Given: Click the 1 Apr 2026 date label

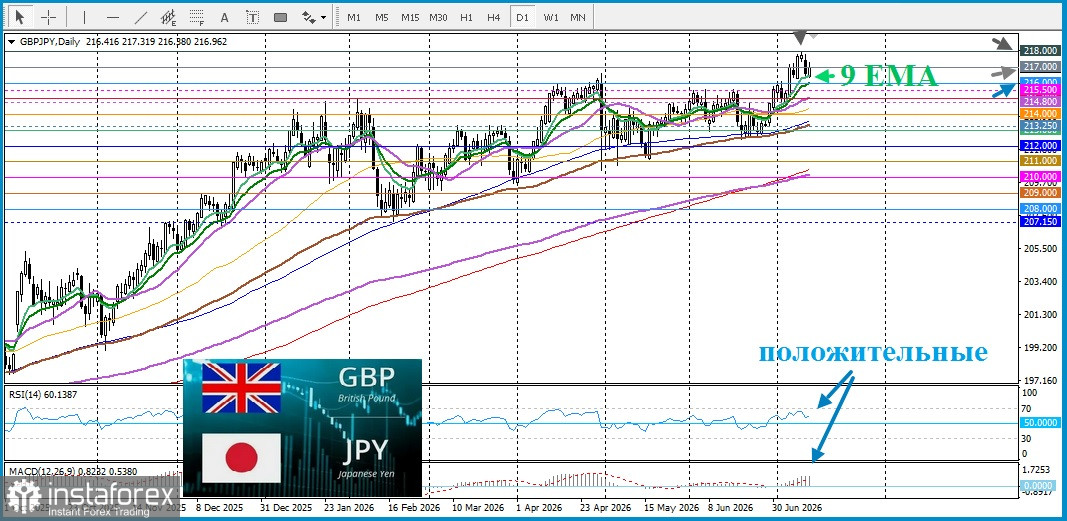Looking at the screenshot, I should click(x=540, y=508).
